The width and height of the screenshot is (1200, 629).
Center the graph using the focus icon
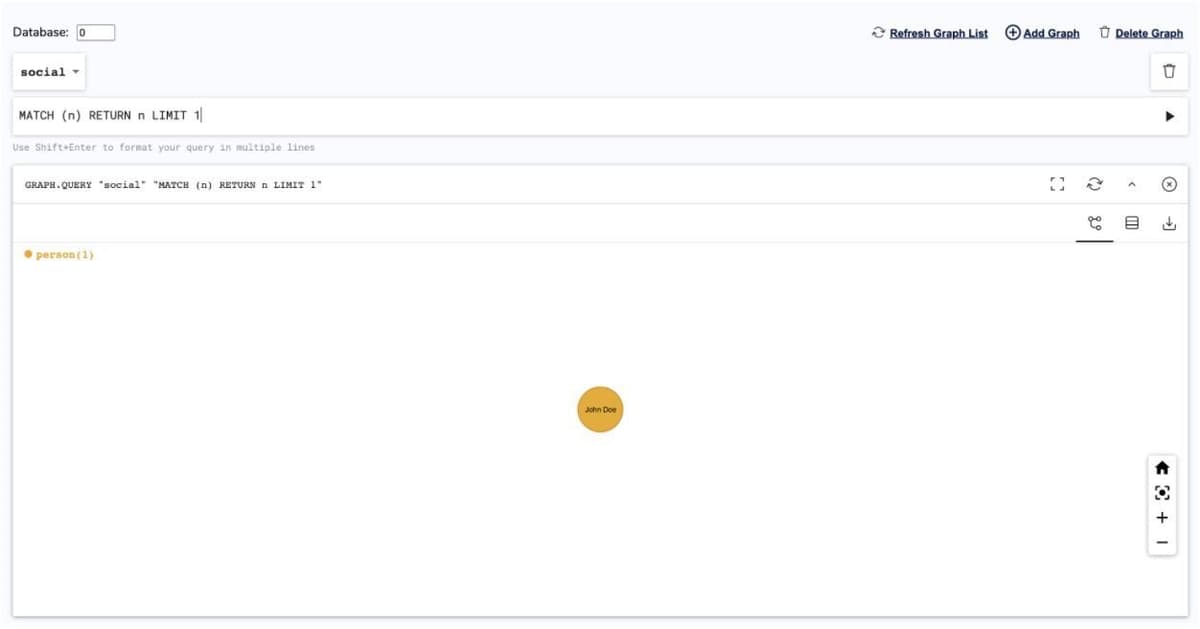coord(1161,493)
